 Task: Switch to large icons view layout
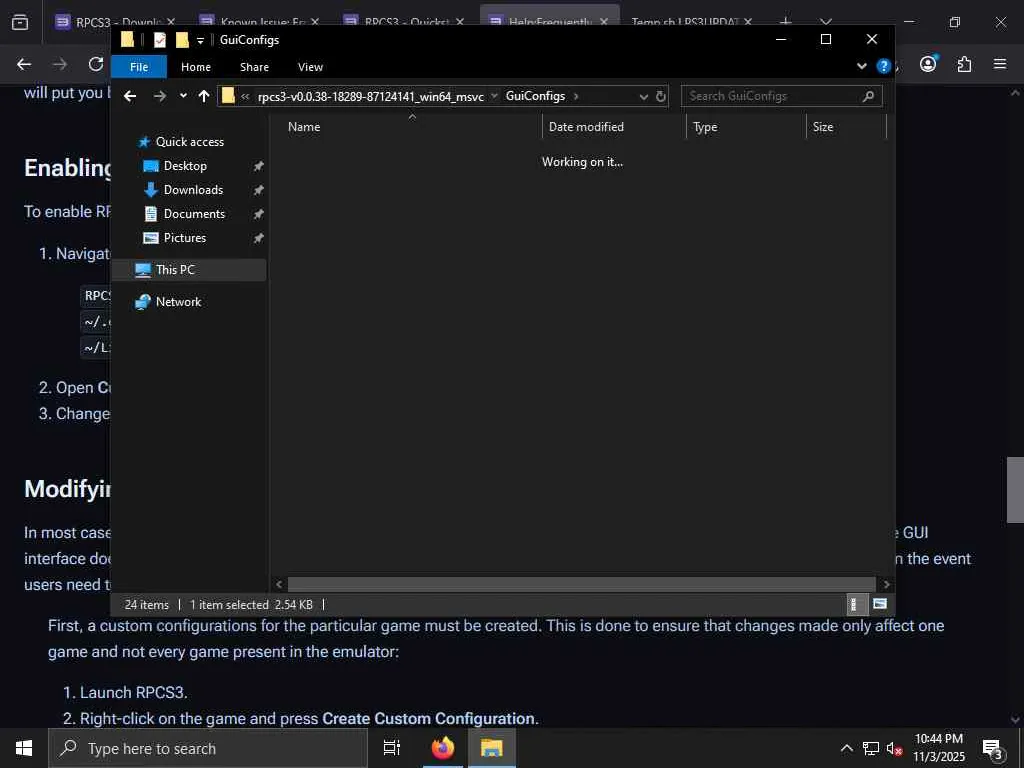point(880,604)
